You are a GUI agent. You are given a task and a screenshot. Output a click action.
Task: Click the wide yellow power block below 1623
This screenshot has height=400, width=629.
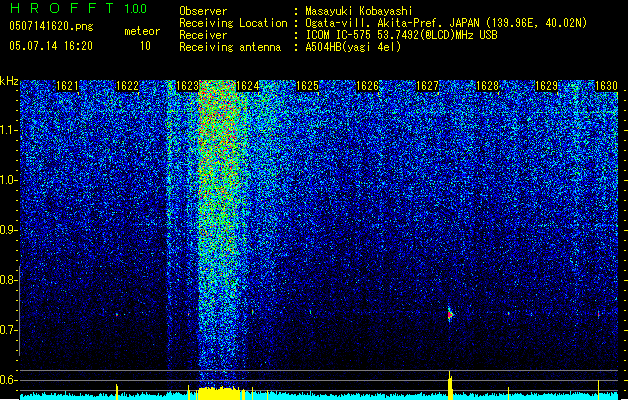click(x=219, y=394)
